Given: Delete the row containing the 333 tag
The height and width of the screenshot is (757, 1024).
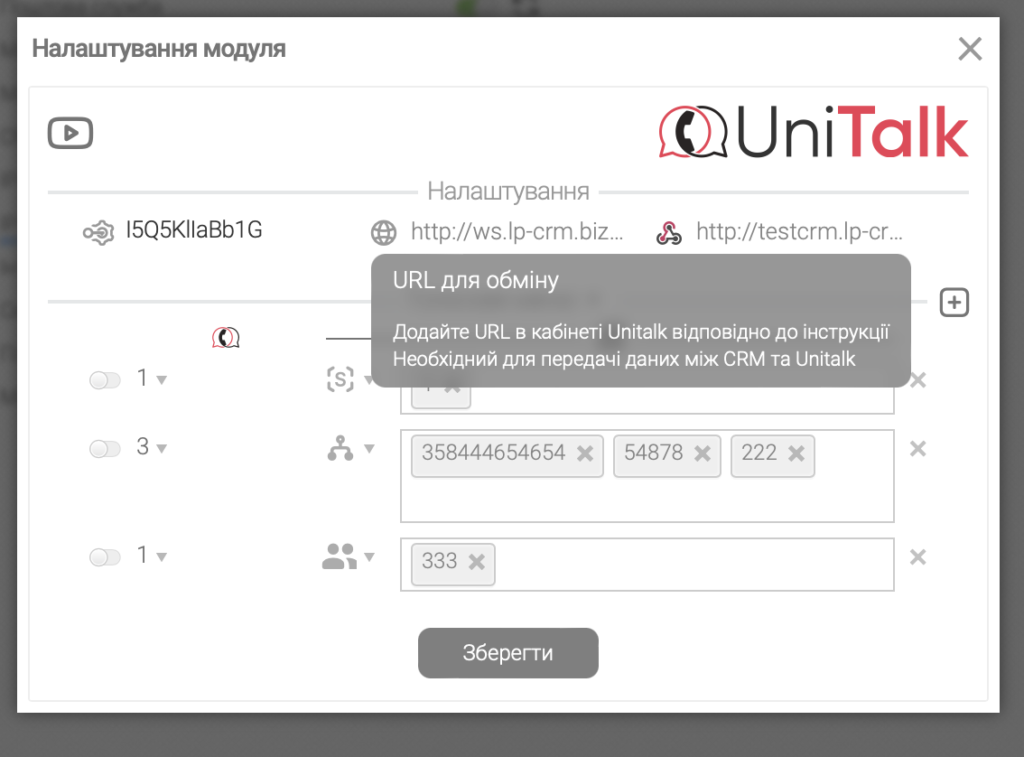Looking at the screenshot, I should point(917,557).
